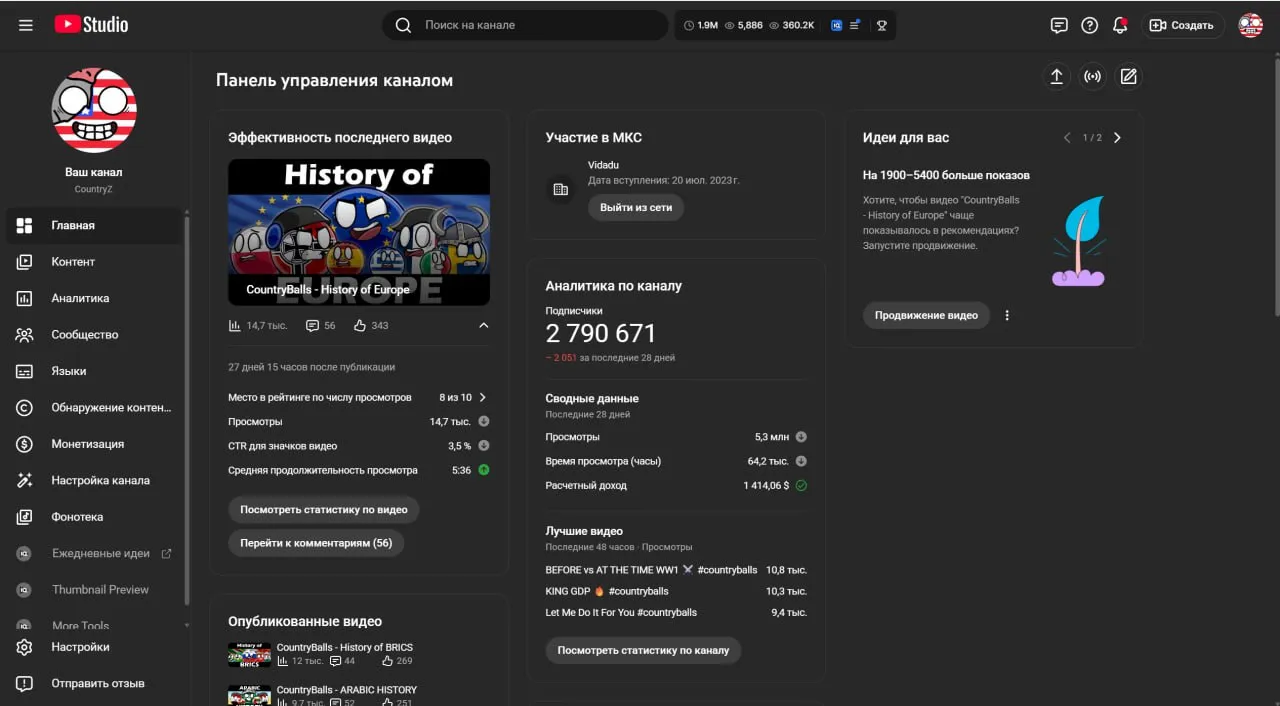The height and width of the screenshot is (706, 1280).
Task: Click Посмотреть статистику по видео button
Action: 324,509
